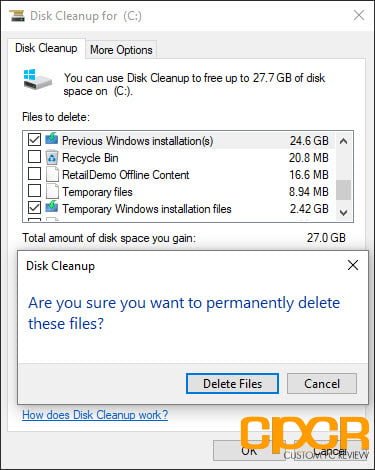Open the How does Disk Cleanup work link
The image size is (375, 470).
(95, 415)
